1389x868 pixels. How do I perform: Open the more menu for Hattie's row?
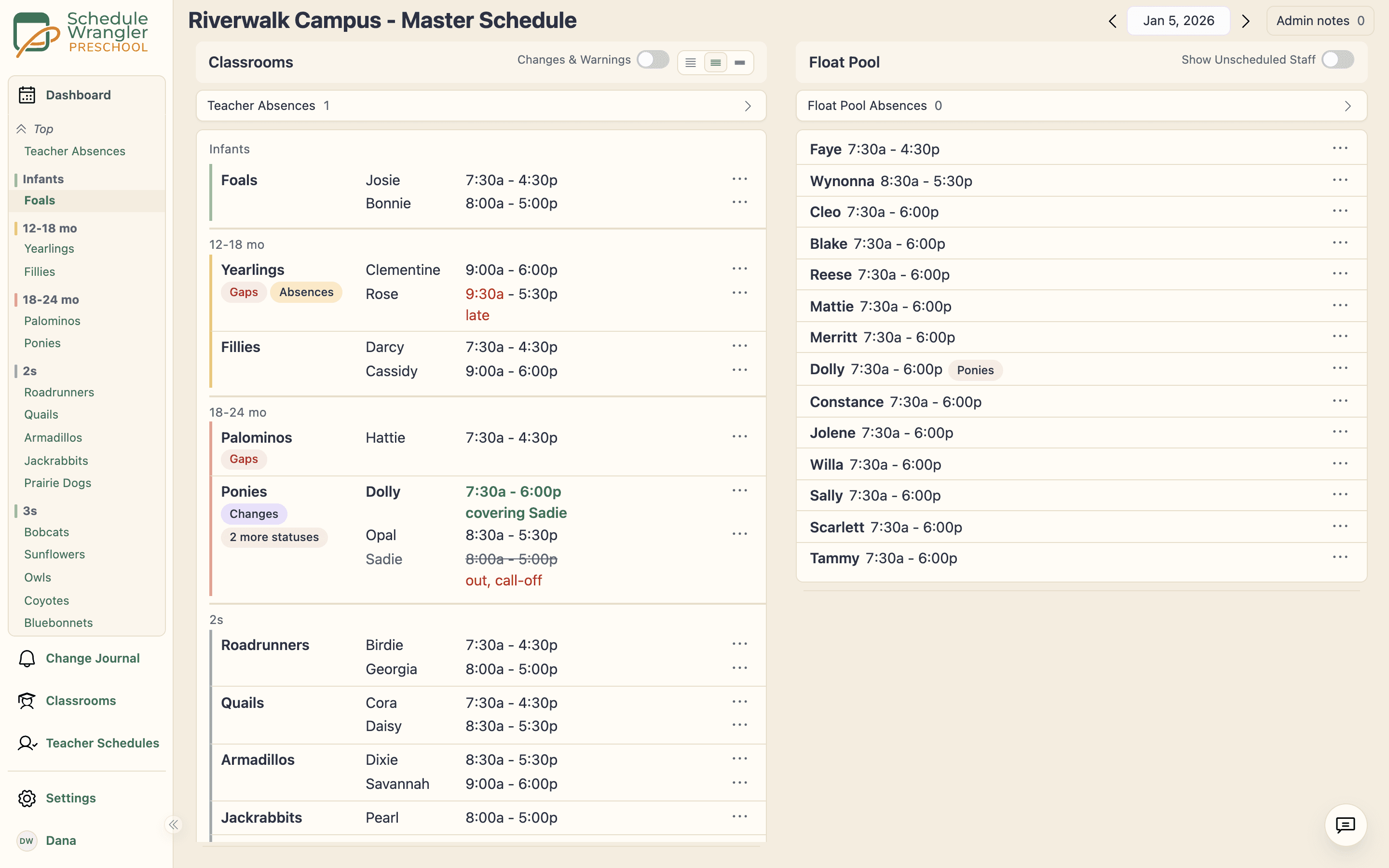click(740, 436)
